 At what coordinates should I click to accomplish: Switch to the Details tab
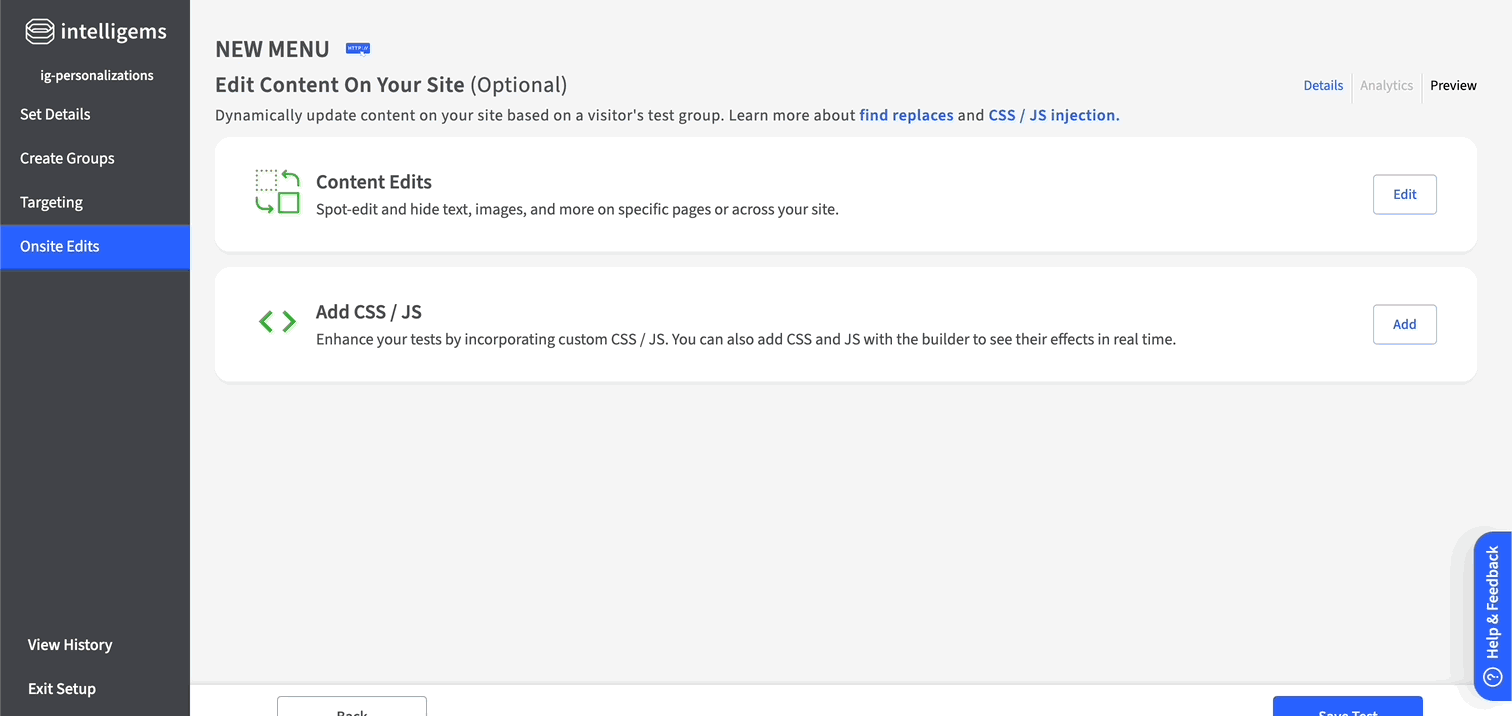pyautogui.click(x=1323, y=86)
